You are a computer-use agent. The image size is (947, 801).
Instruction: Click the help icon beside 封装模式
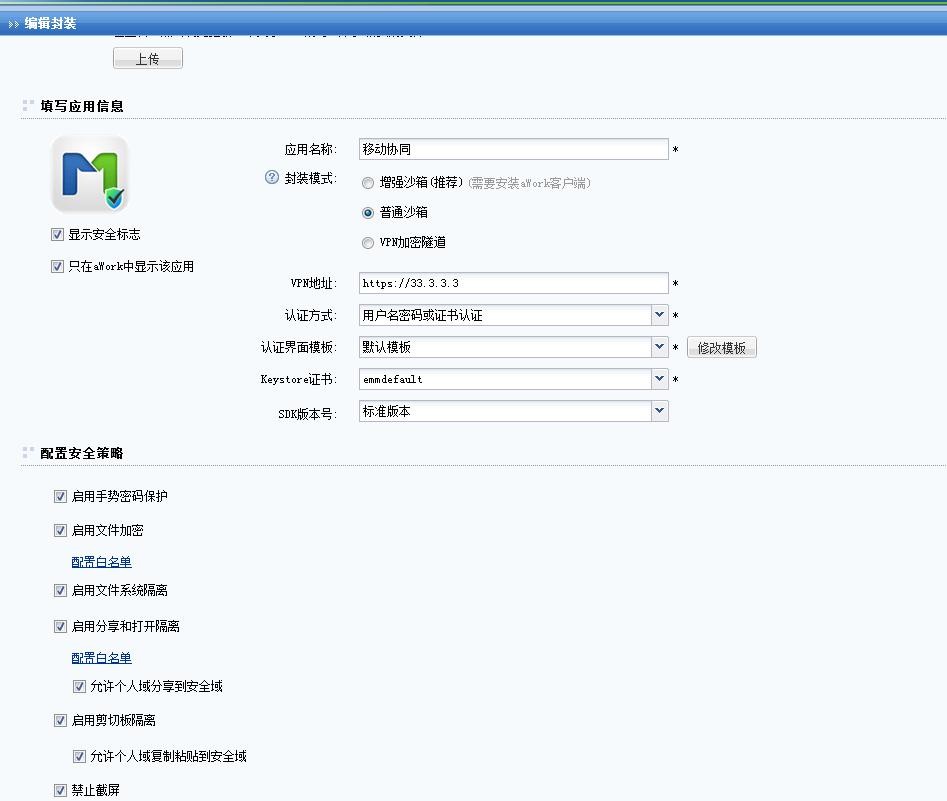pyautogui.click(x=271, y=178)
